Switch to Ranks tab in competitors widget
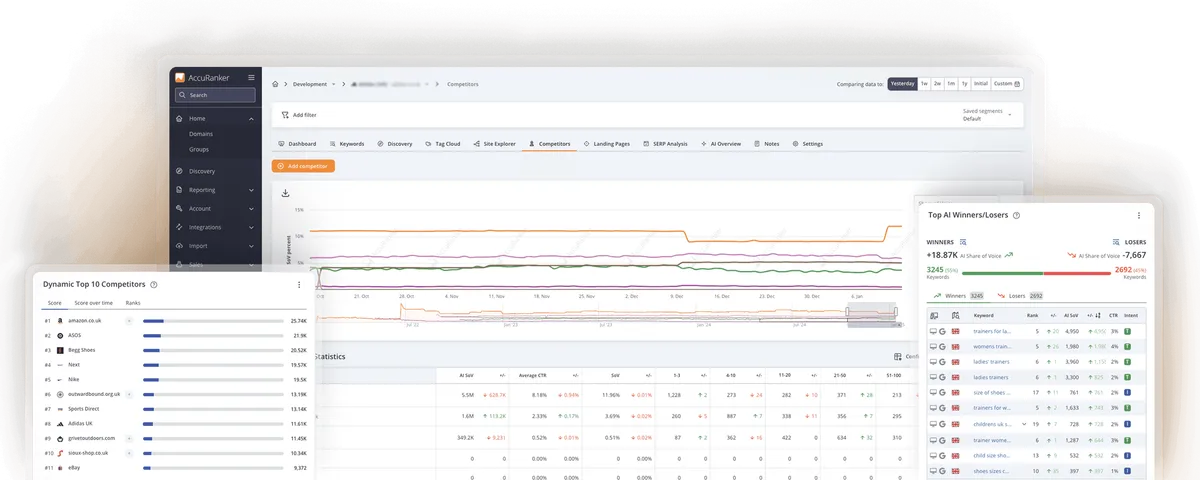Screen dimensions: 1200x480 [133, 302]
